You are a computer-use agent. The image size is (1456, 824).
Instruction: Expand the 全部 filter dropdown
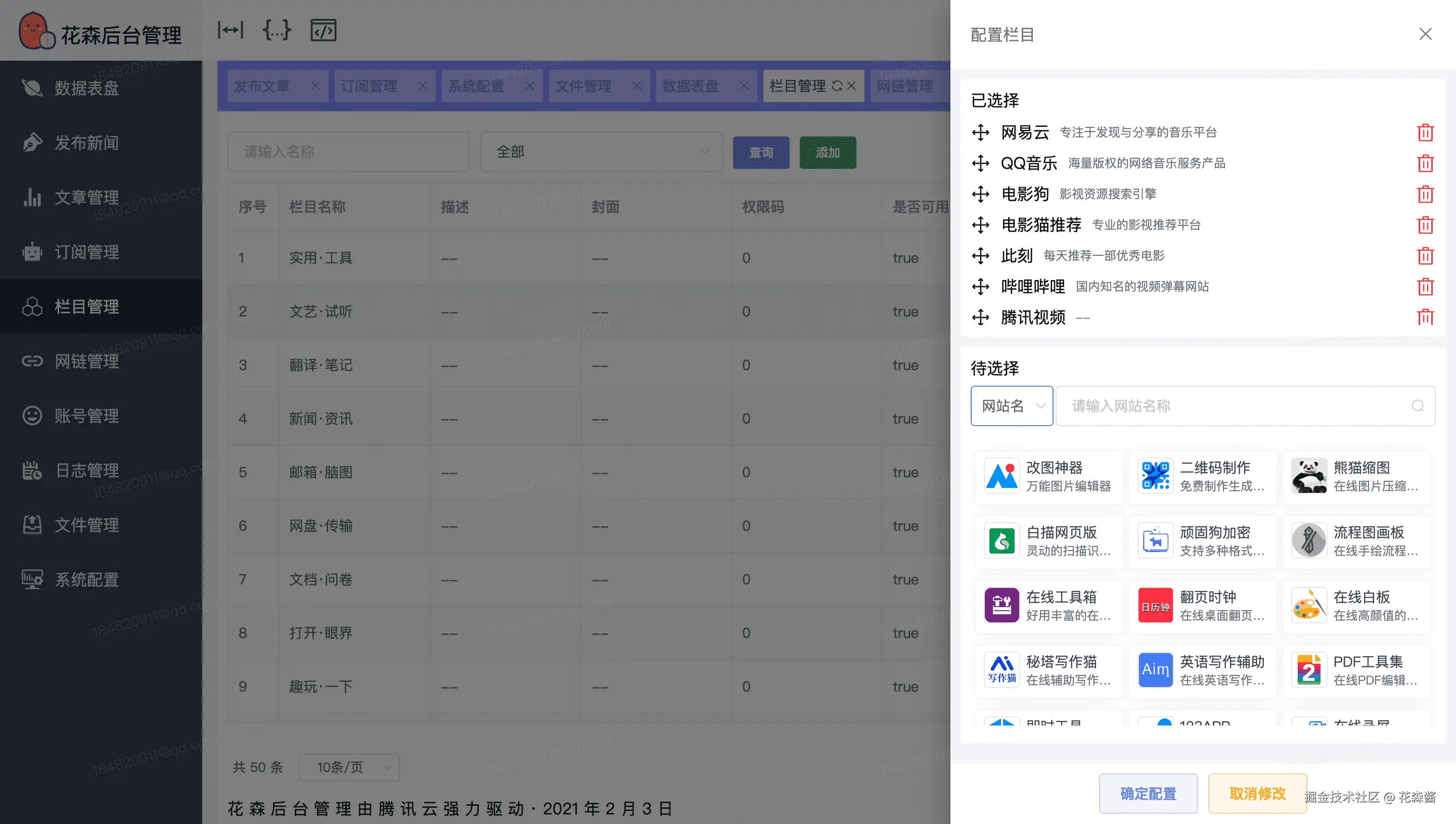click(x=601, y=152)
